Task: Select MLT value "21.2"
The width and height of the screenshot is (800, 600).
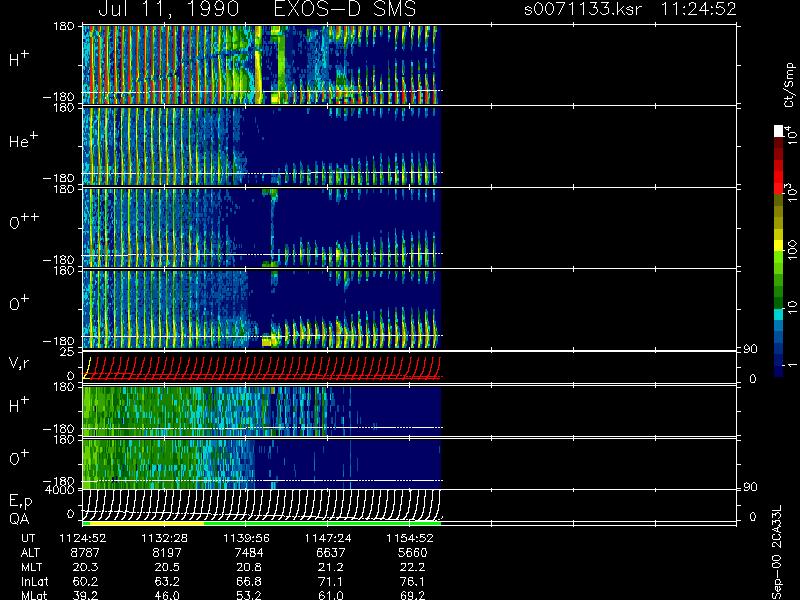Action: (x=330, y=567)
